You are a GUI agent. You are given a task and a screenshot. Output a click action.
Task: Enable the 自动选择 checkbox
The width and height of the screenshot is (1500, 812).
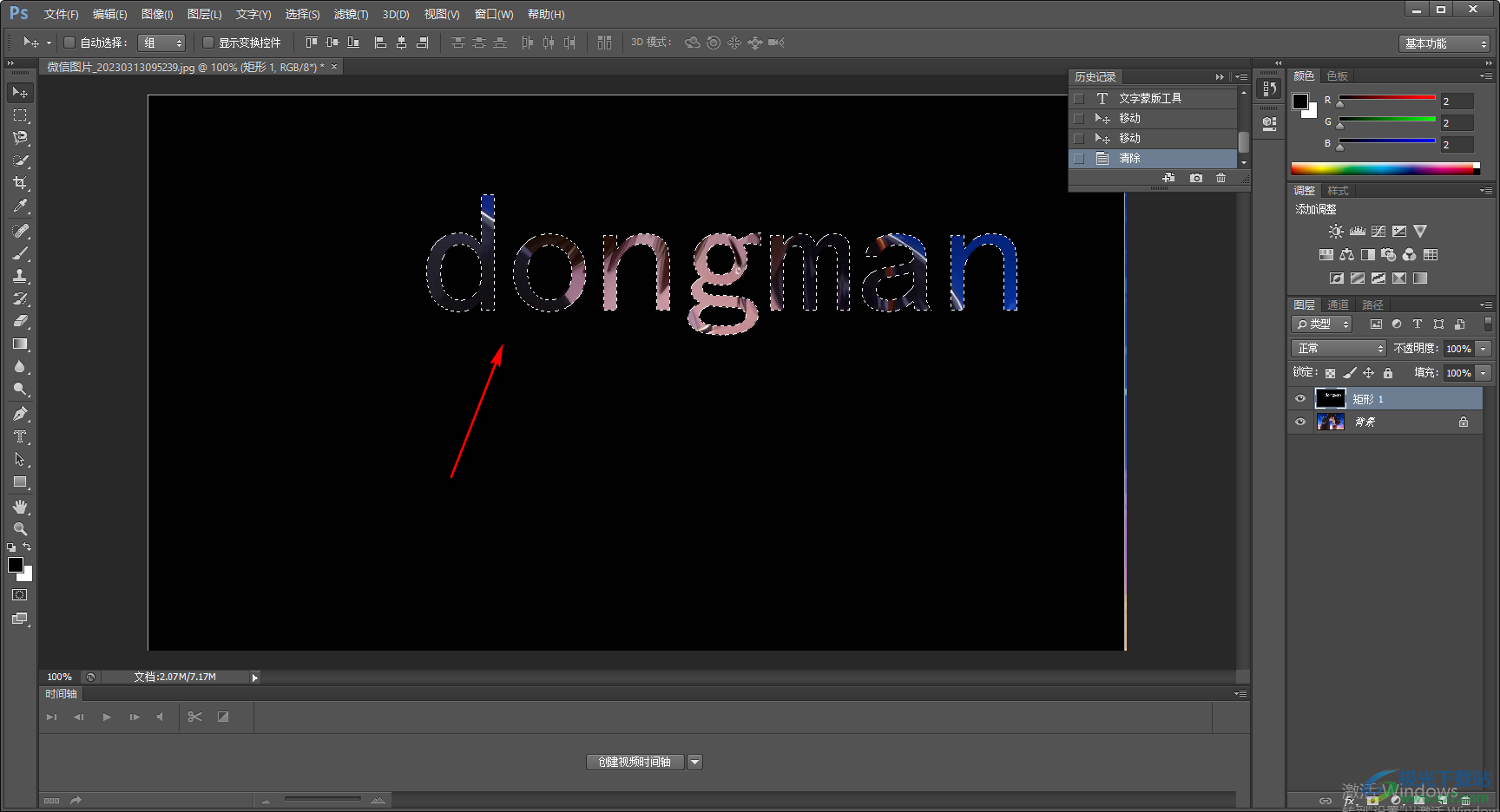click(x=69, y=43)
